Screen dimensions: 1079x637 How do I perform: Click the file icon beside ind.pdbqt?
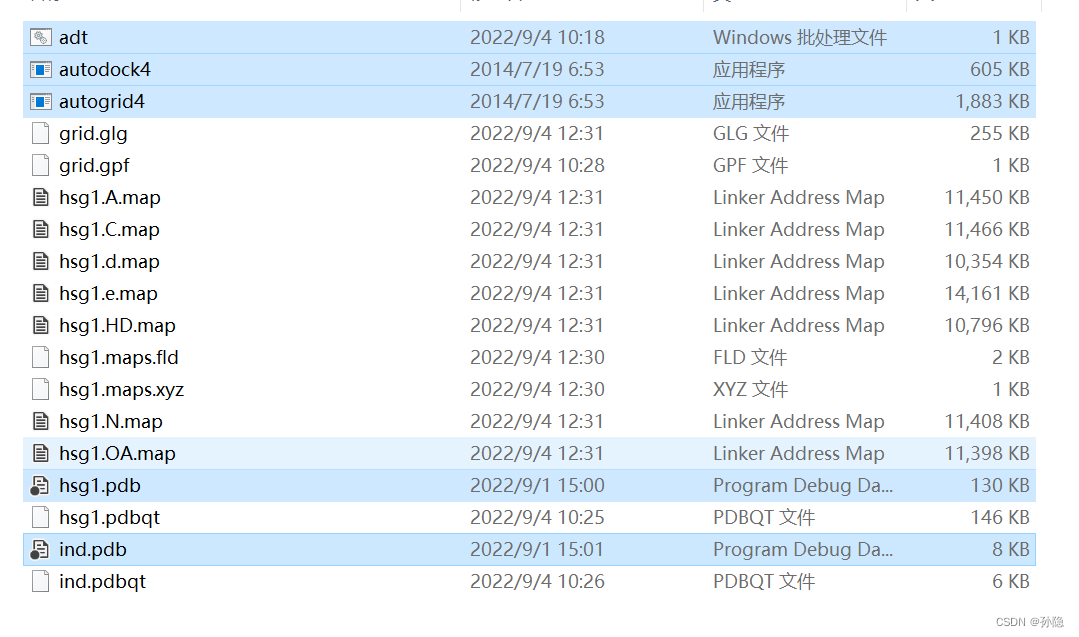click(x=40, y=581)
